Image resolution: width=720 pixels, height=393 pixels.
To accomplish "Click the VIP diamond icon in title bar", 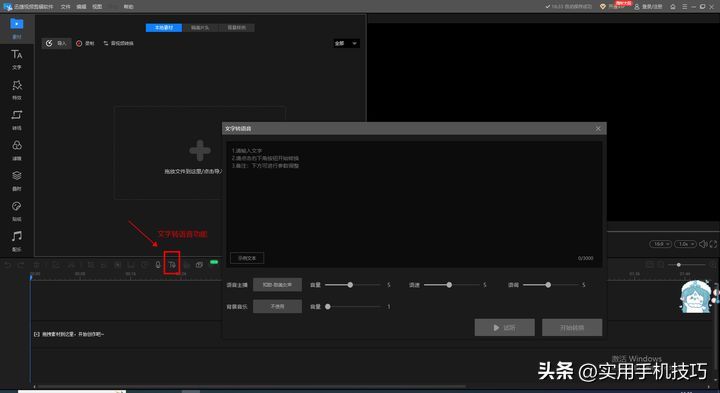I will pos(603,6).
